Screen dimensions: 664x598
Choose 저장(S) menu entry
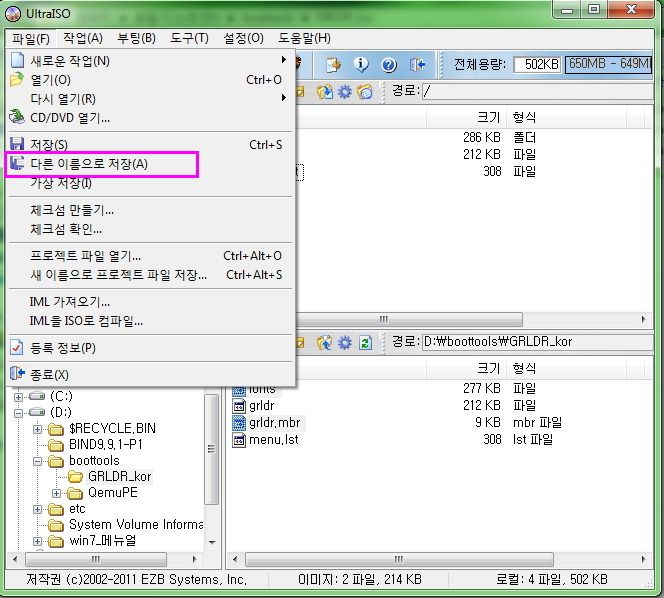tap(151, 144)
